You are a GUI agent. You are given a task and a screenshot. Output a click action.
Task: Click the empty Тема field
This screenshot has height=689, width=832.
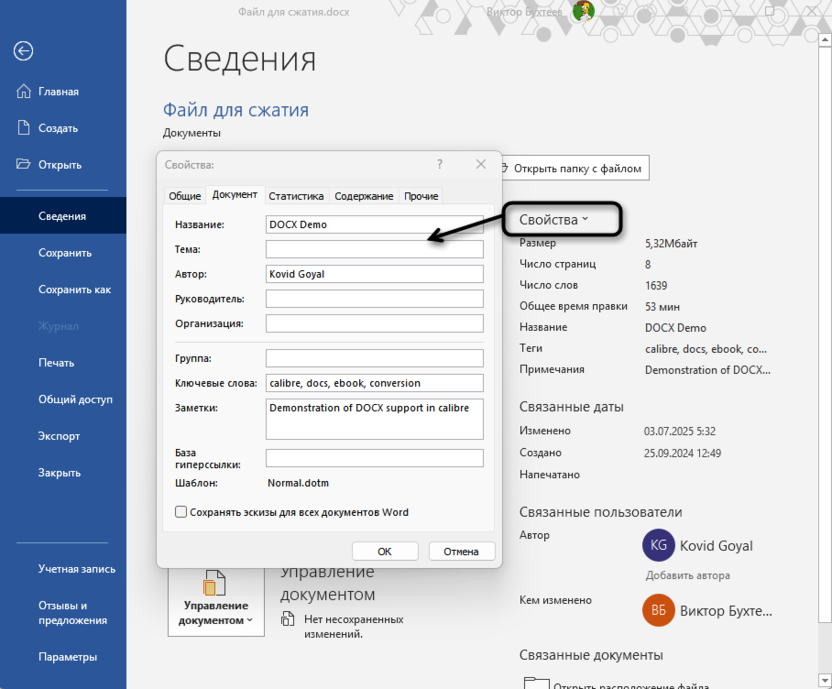point(375,249)
